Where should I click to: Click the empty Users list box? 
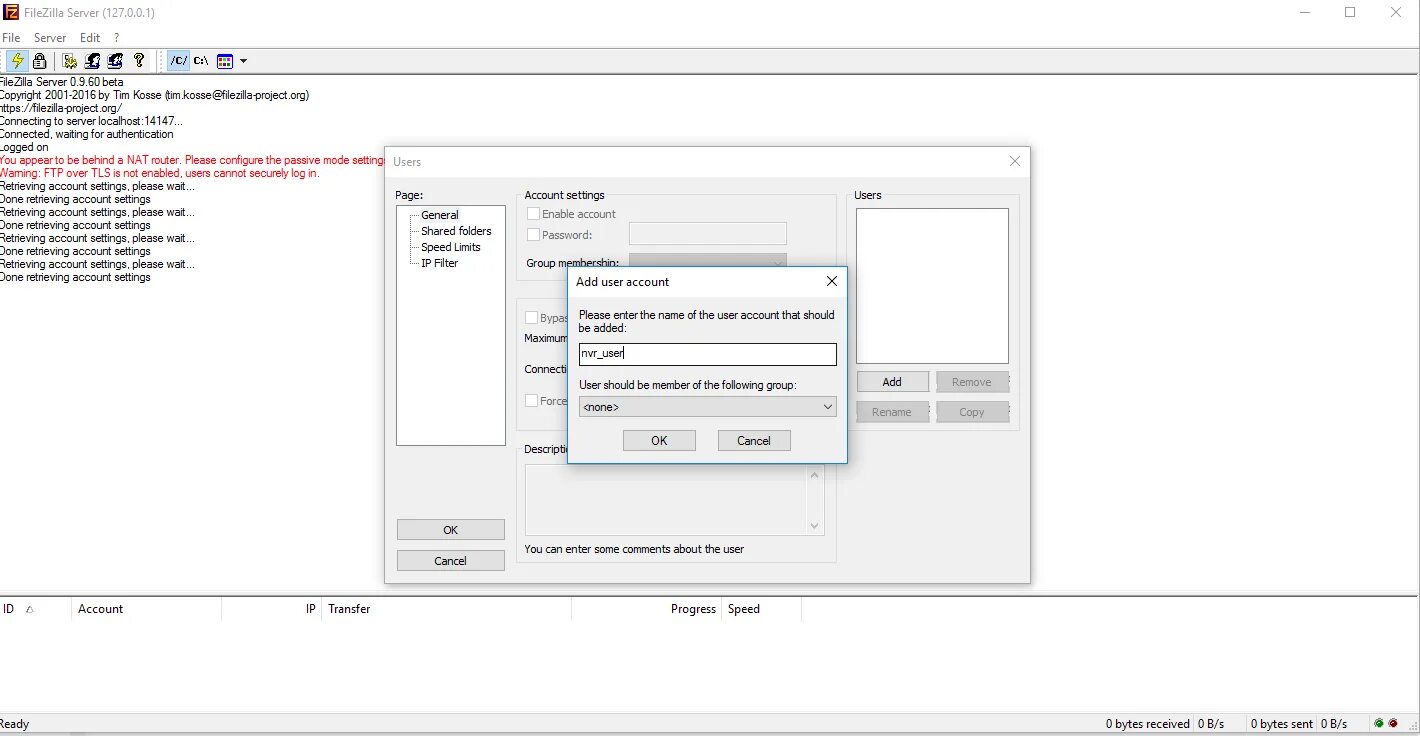tap(932, 286)
